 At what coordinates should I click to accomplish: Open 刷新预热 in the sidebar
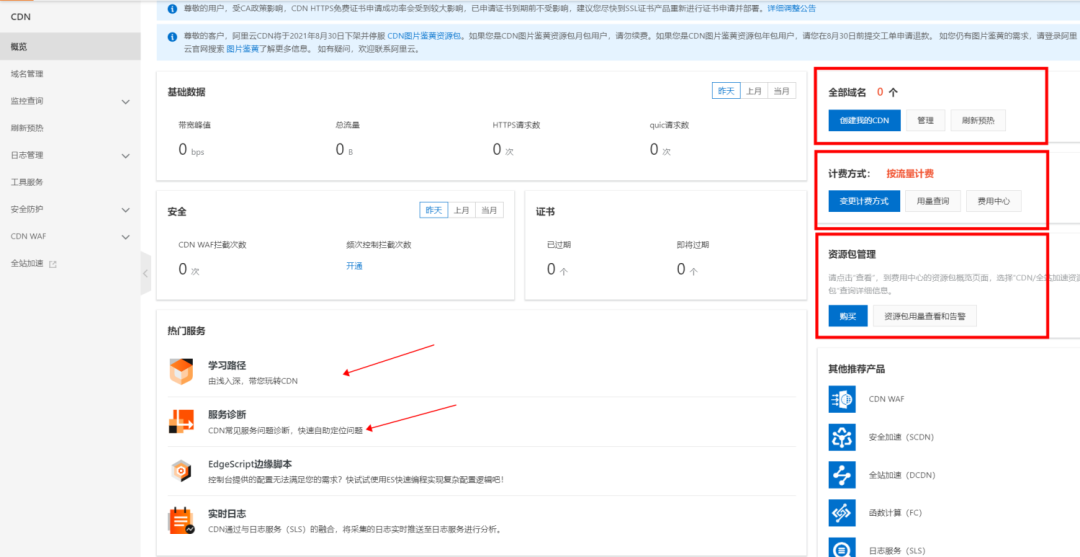70,128
